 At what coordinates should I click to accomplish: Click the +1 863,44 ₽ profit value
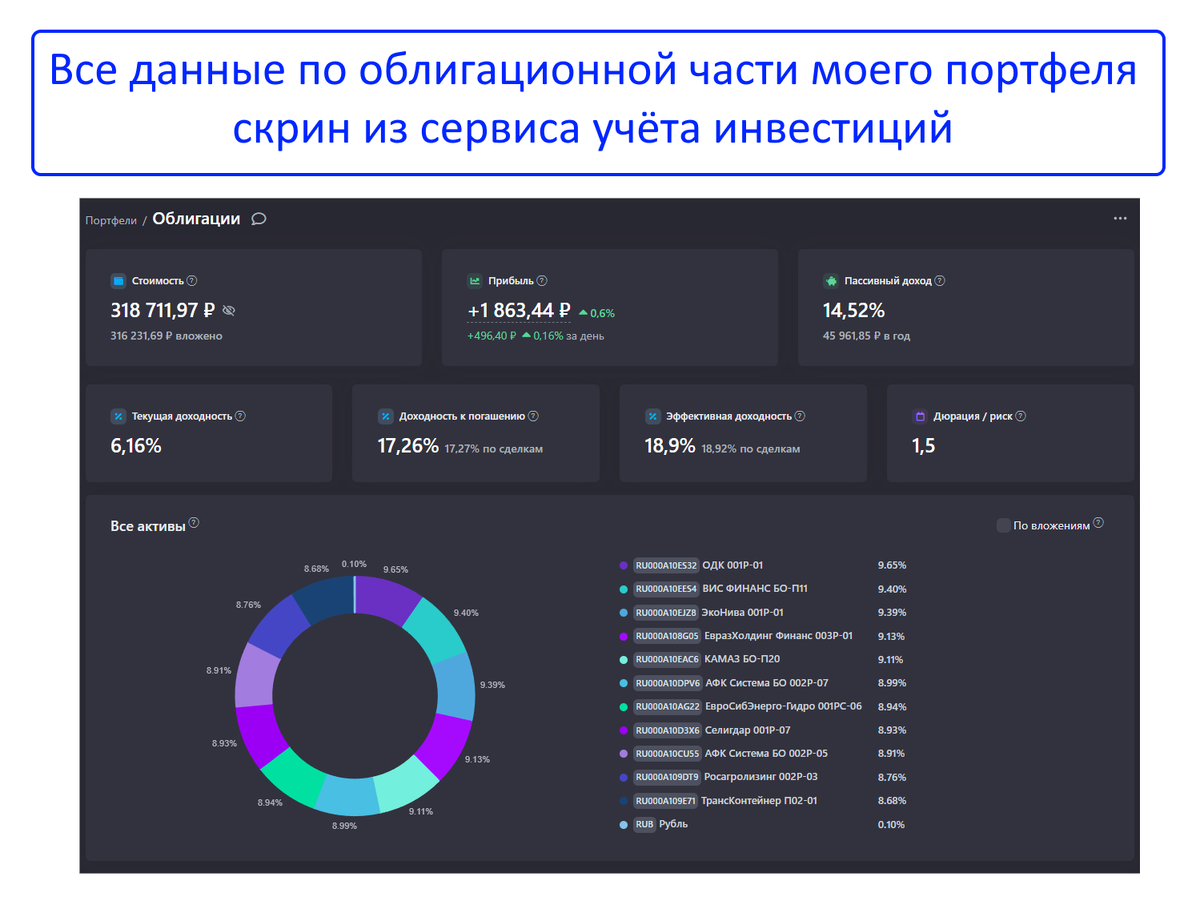point(519,311)
